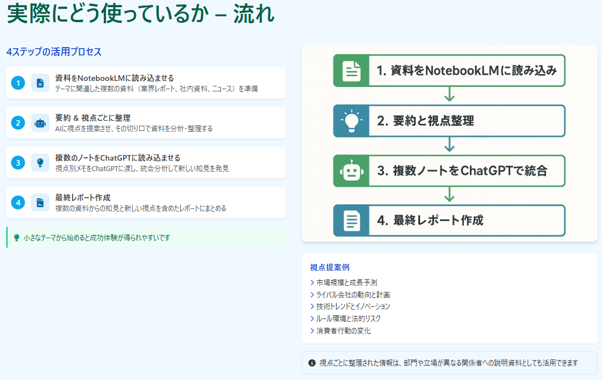Click the info circle icon in the bottom note
Screen dimensions: 602x380
(x=312, y=363)
